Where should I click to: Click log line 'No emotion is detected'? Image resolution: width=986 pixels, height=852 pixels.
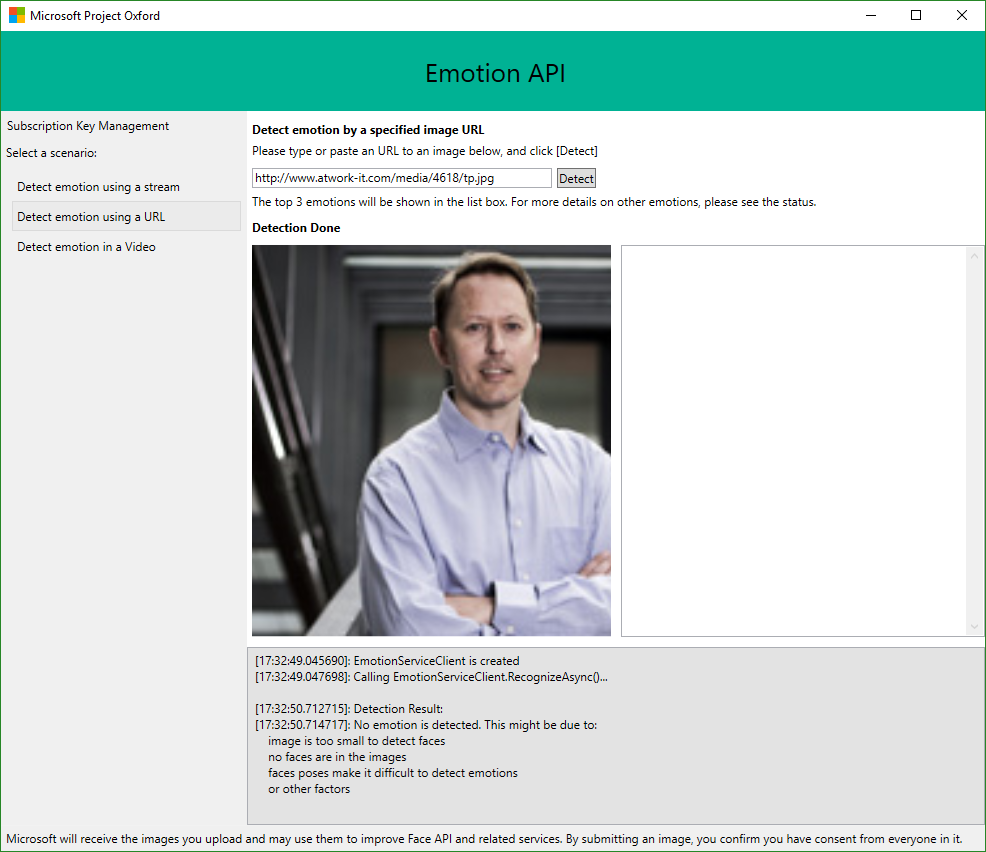[426, 725]
